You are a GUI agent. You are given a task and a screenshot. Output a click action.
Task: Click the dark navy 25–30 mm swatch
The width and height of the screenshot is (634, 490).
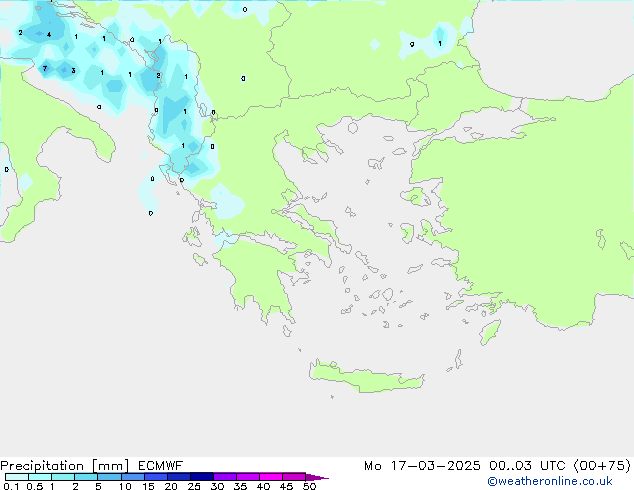click(x=201, y=477)
